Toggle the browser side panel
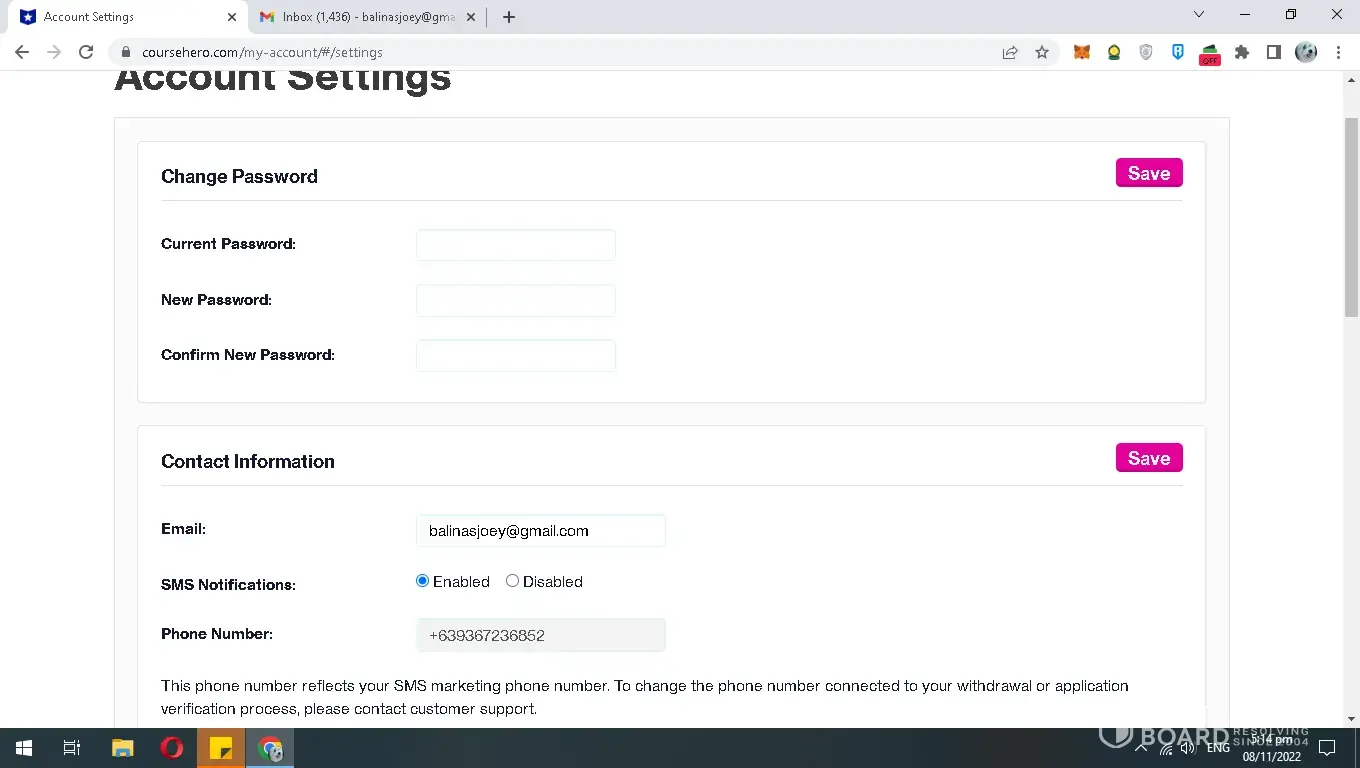 1274,52
